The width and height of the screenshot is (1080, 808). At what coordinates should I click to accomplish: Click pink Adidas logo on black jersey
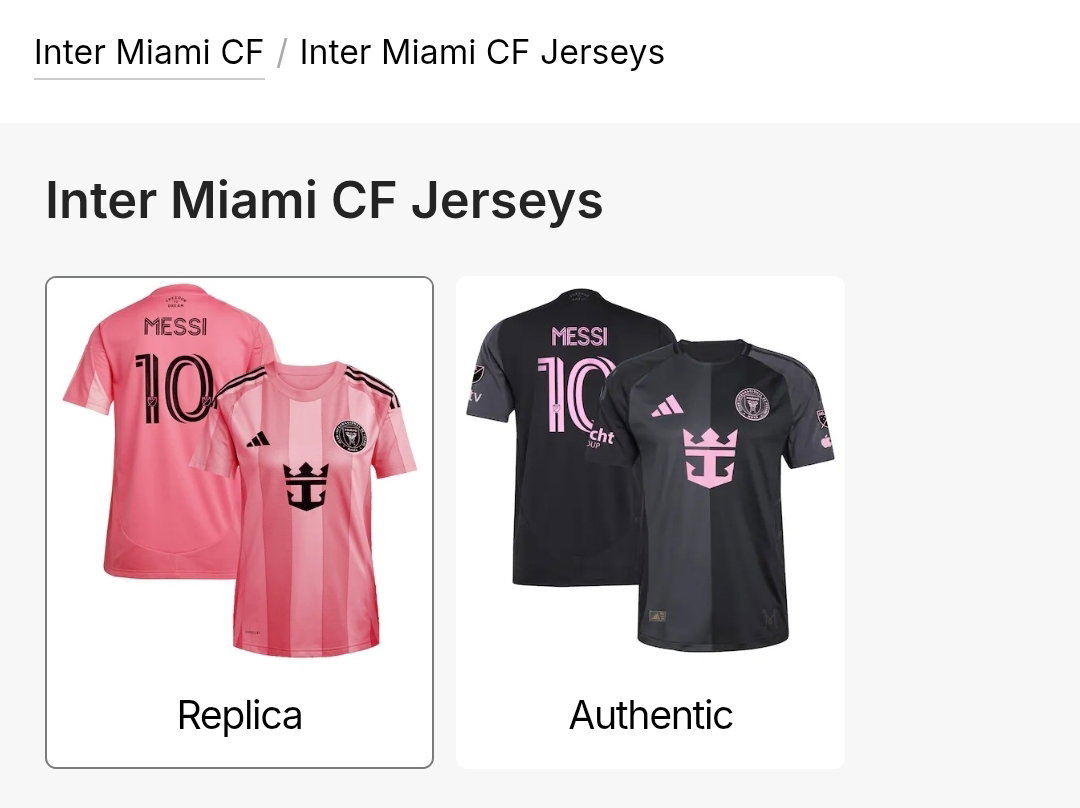click(667, 406)
